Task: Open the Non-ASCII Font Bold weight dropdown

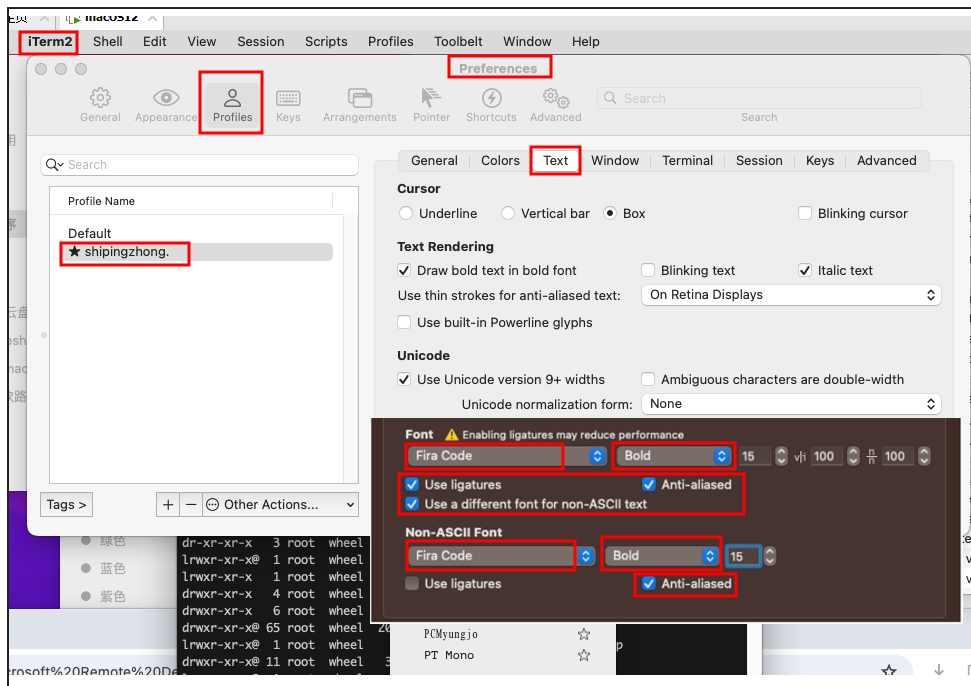Action: click(x=661, y=556)
